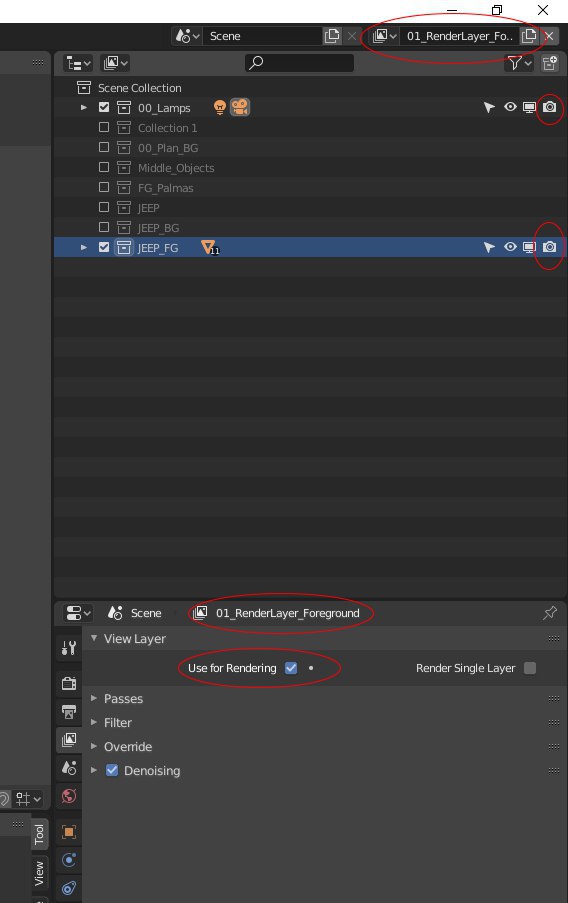Viewport: 568px width, 903px height.
Task: Pin the properties editor context
Action: pos(550,613)
